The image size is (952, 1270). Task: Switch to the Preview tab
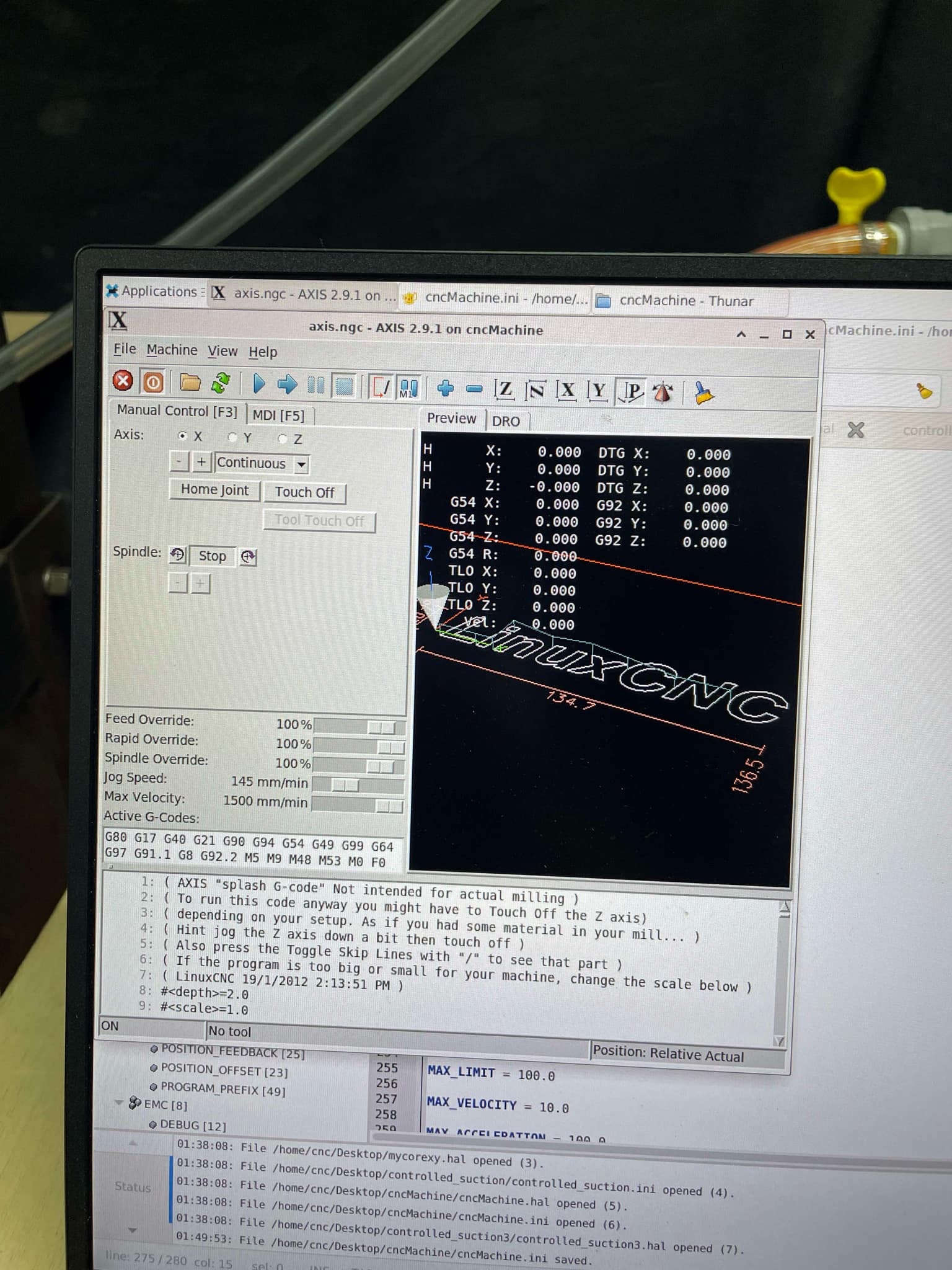pos(451,419)
